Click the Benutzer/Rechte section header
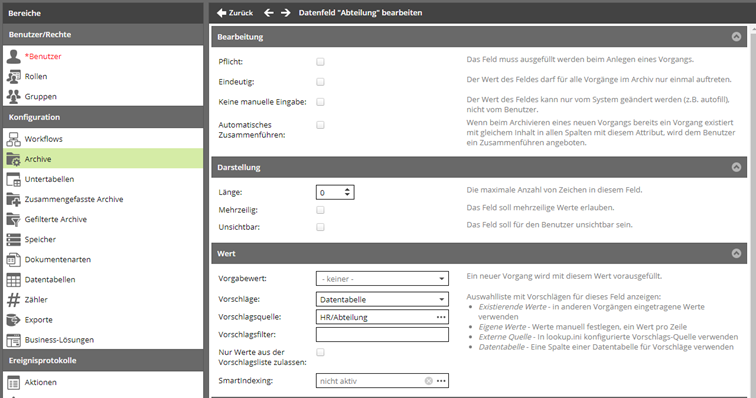This screenshot has width=756, height=398. click(x=103, y=35)
